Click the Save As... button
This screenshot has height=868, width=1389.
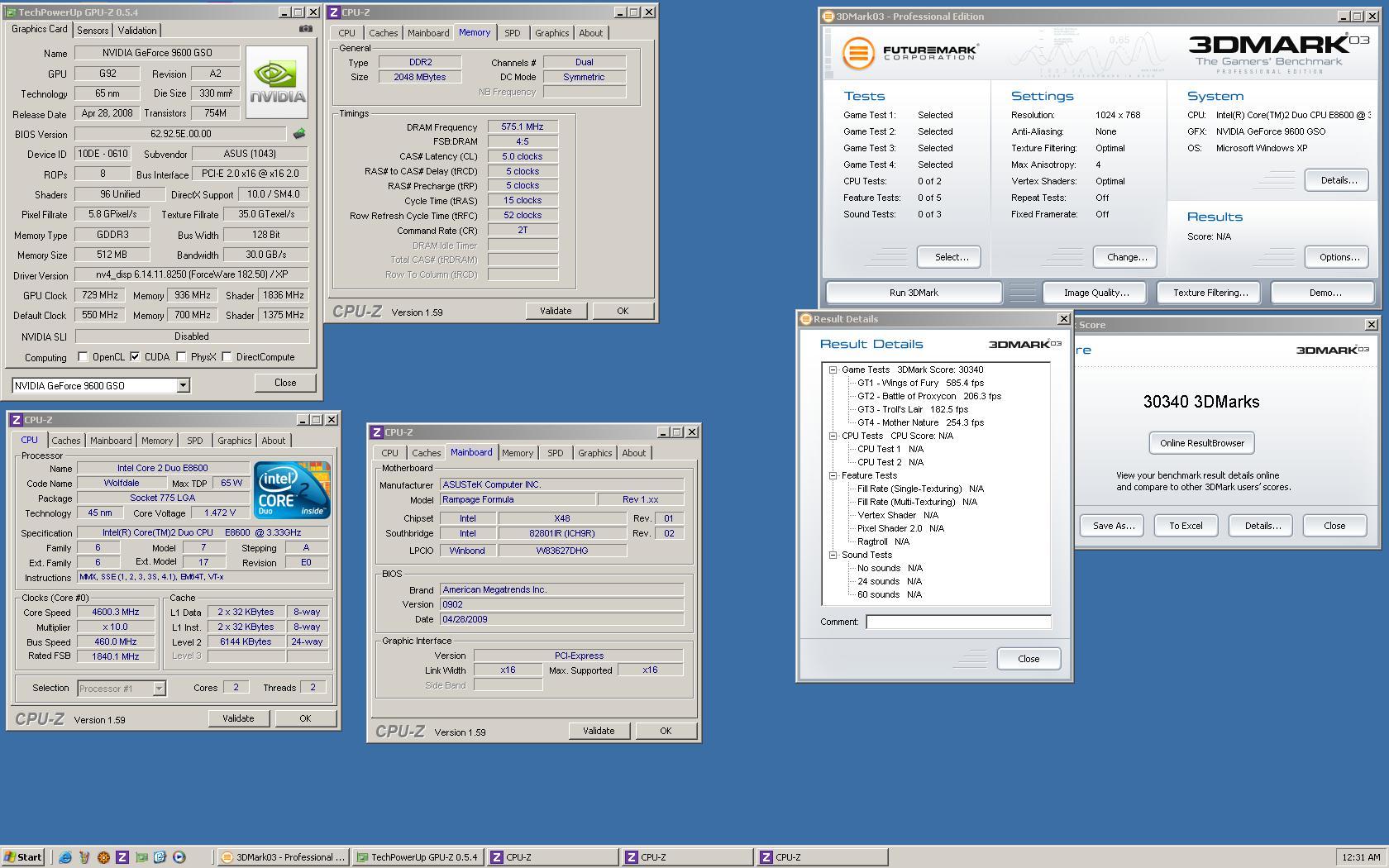1113,526
